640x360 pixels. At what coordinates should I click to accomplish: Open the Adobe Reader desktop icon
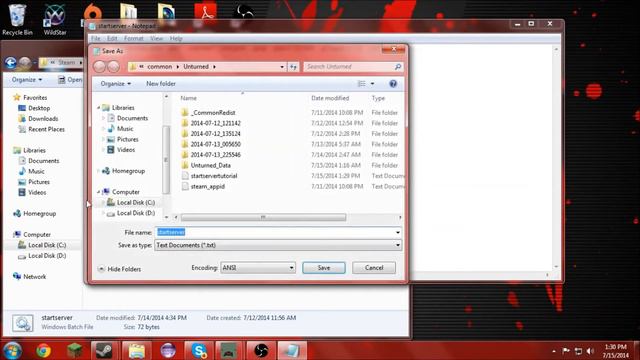click(206, 12)
